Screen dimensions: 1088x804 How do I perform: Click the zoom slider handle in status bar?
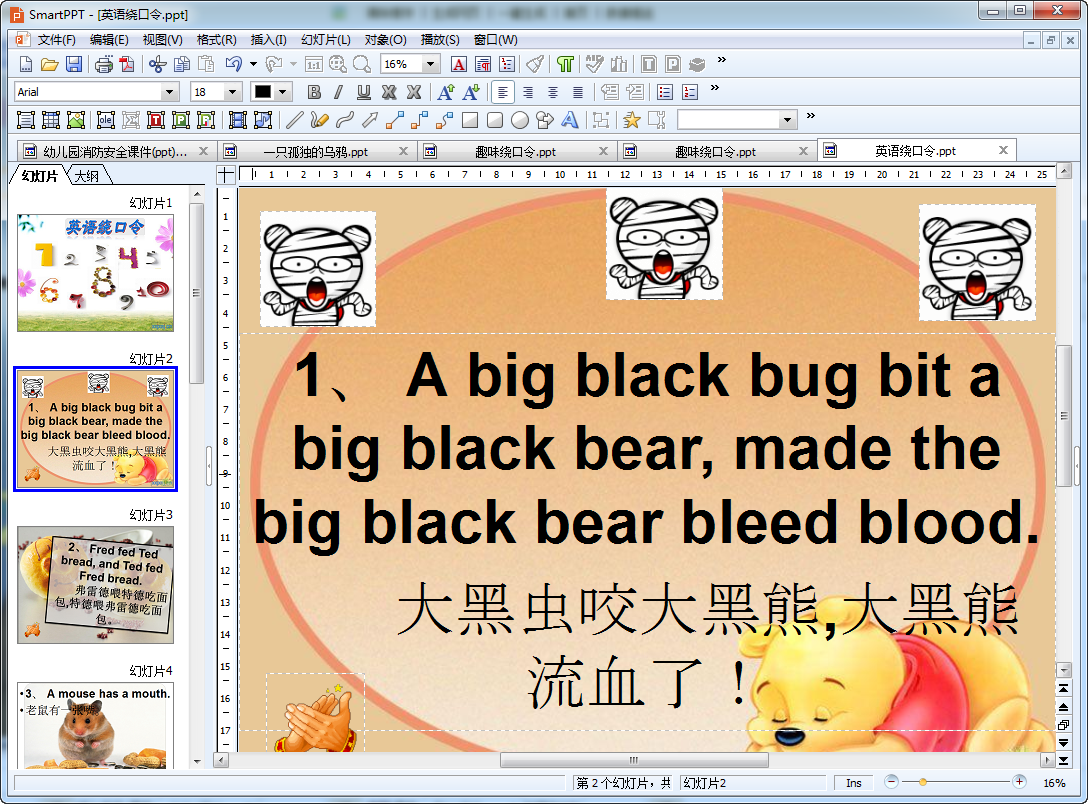[923, 782]
